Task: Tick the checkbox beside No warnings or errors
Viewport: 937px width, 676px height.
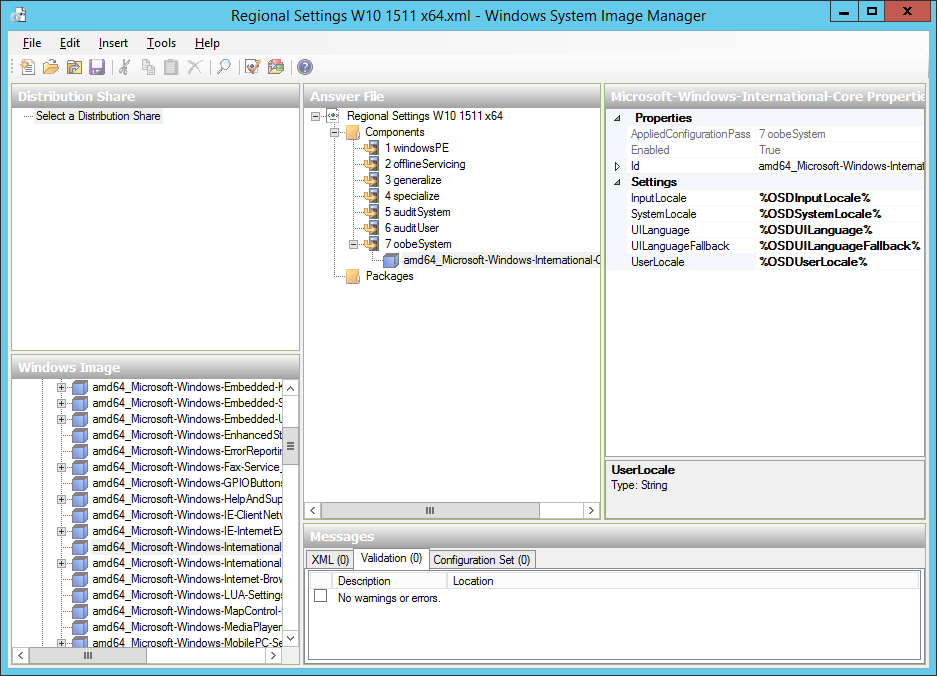Action: pos(320,596)
